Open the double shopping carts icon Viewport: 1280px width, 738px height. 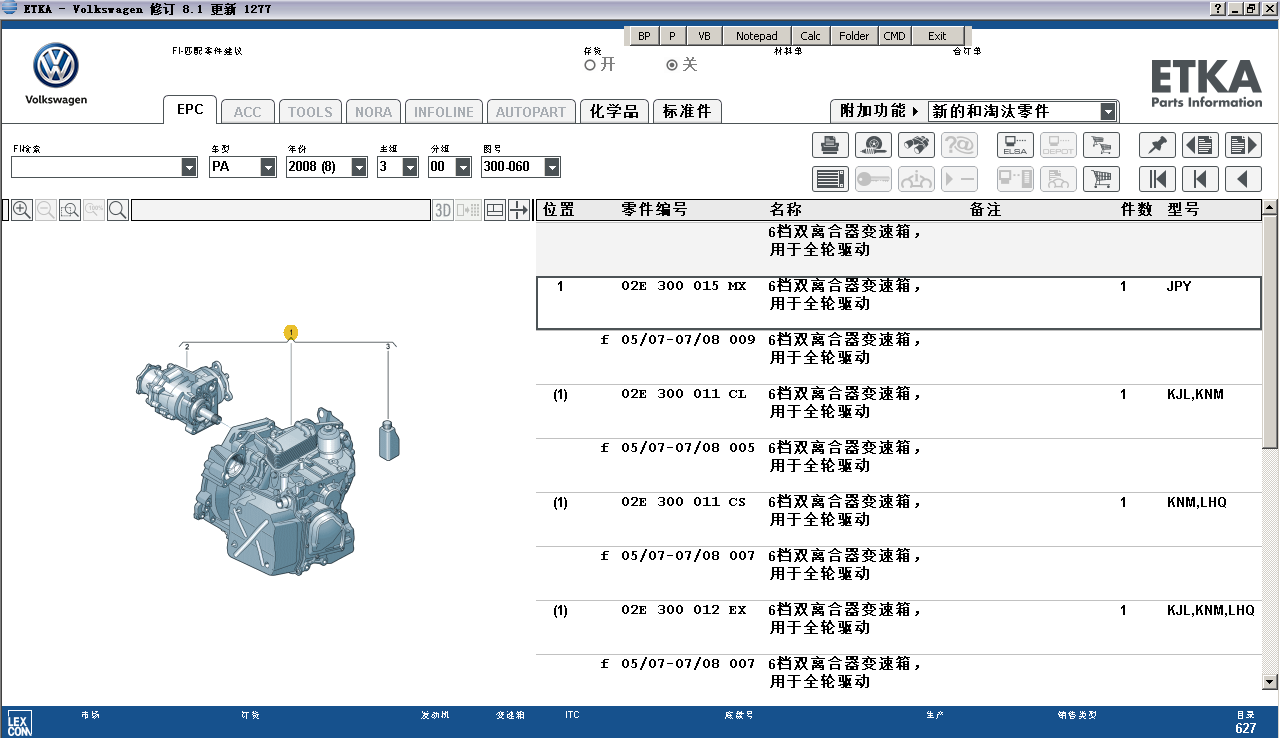tap(1101, 145)
